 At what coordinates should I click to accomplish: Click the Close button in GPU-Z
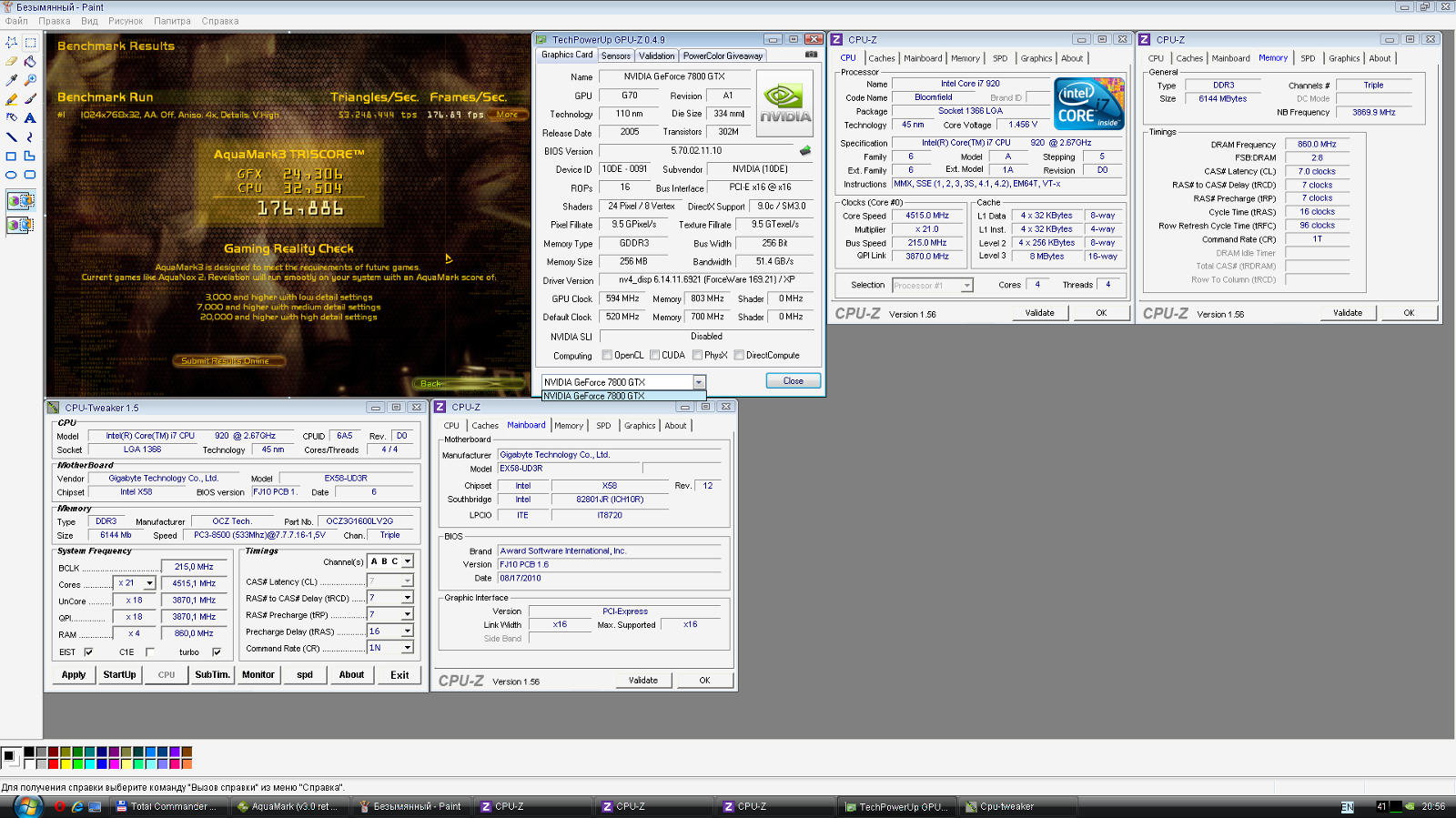point(794,381)
